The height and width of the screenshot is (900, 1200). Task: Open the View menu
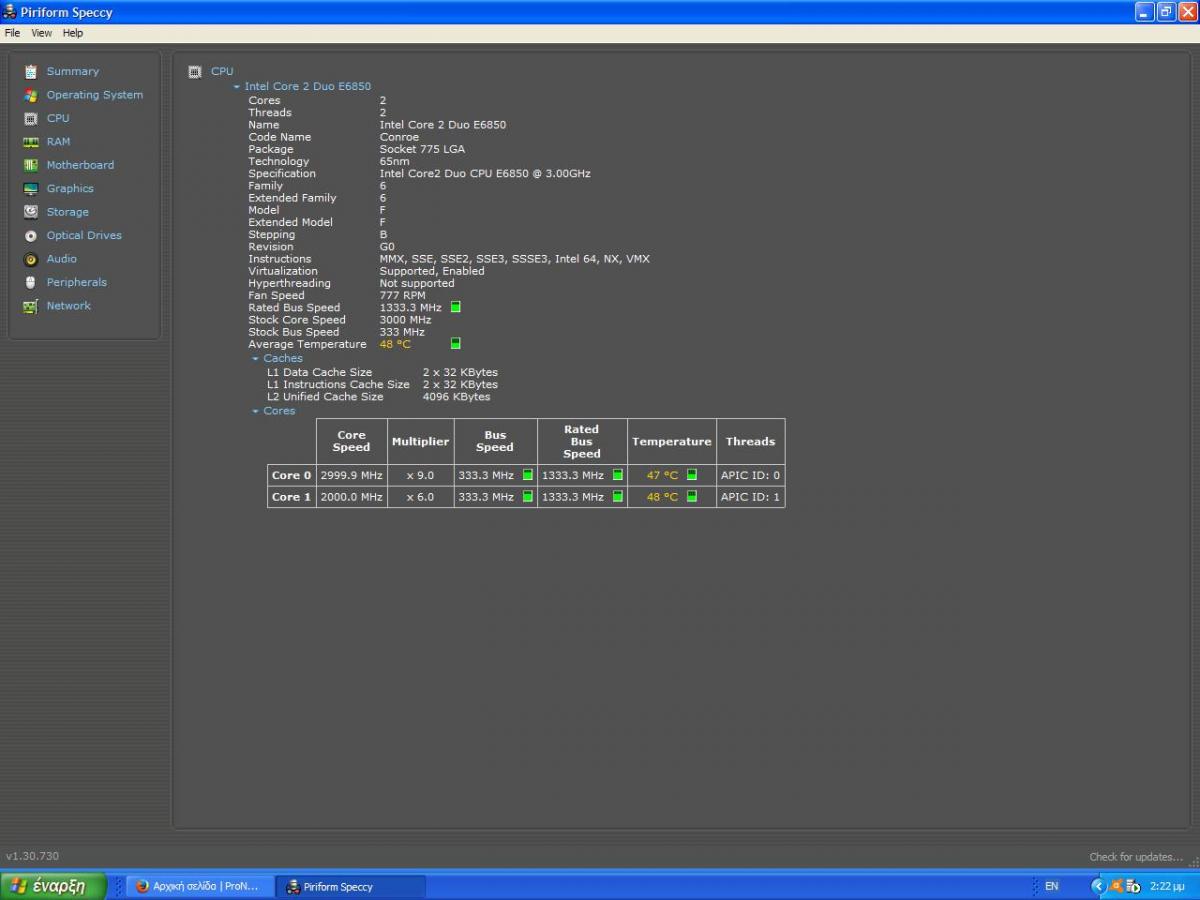(41, 33)
